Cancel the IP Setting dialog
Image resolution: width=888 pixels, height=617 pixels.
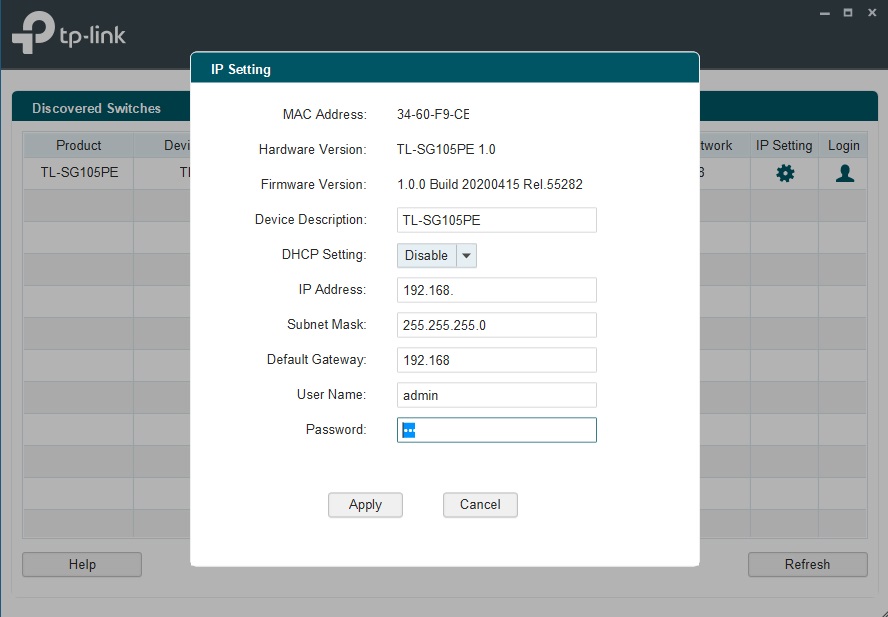[x=480, y=504]
